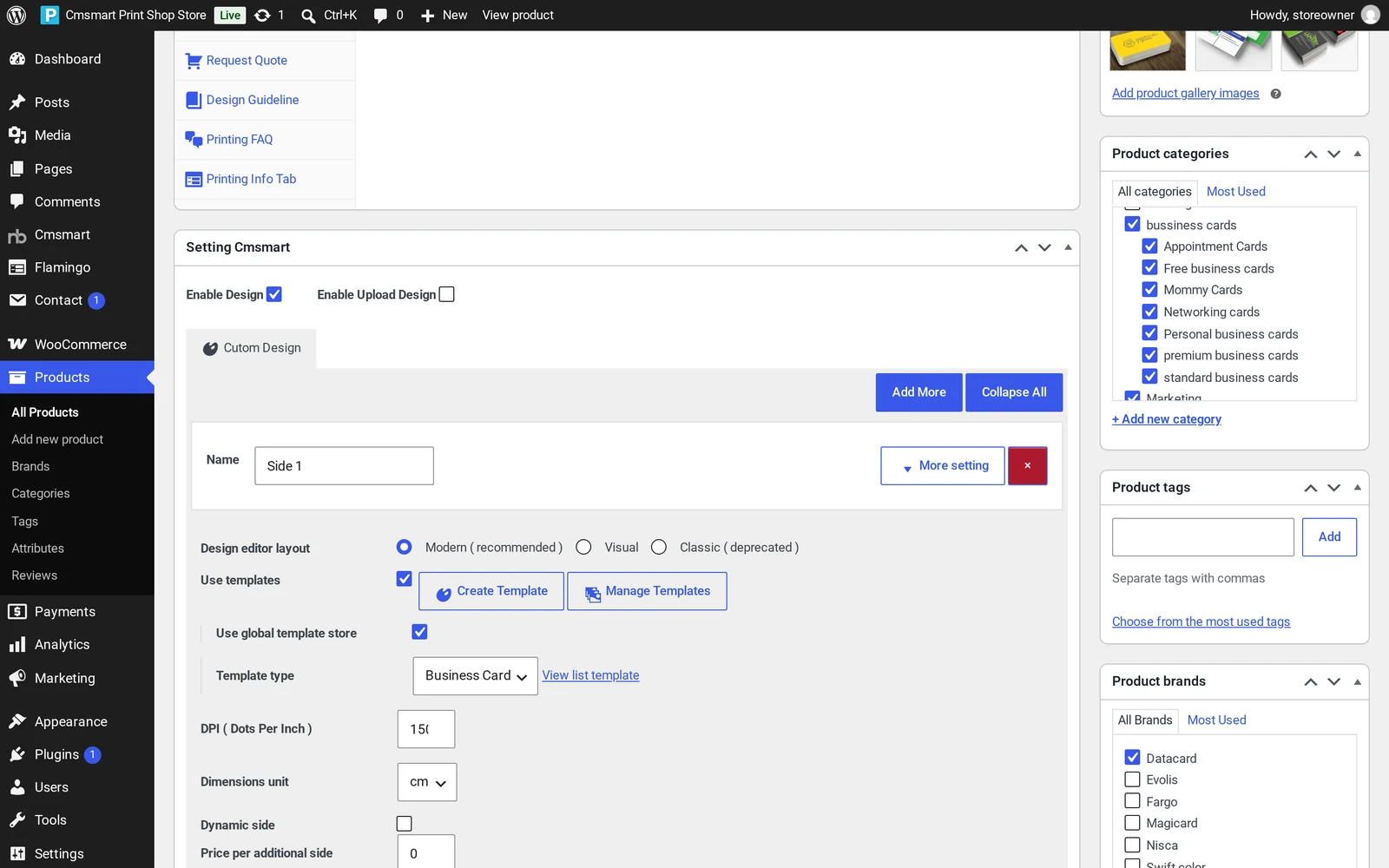1389x868 pixels.
Task: Open Manage Templates button
Action: (x=647, y=591)
